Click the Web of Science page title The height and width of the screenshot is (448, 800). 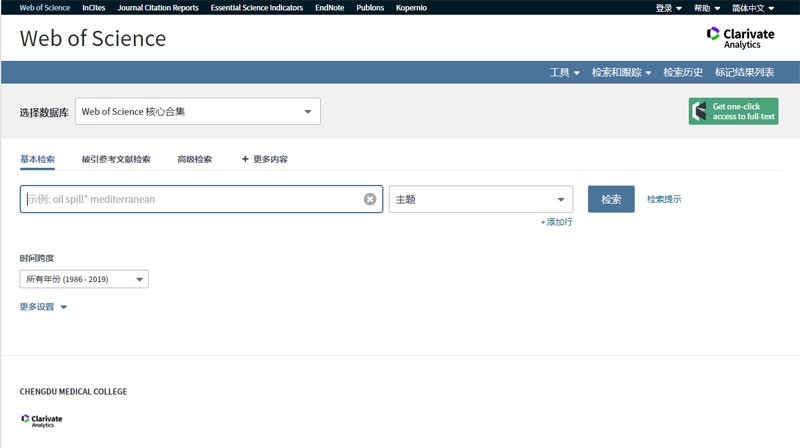[x=93, y=38]
